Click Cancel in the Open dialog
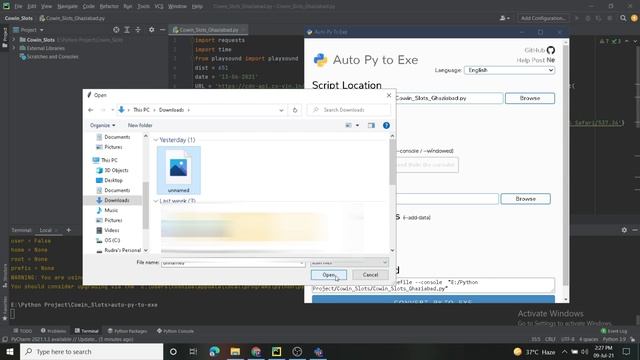Image resolution: width=640 pixels, height=360 pixels. 370,275
